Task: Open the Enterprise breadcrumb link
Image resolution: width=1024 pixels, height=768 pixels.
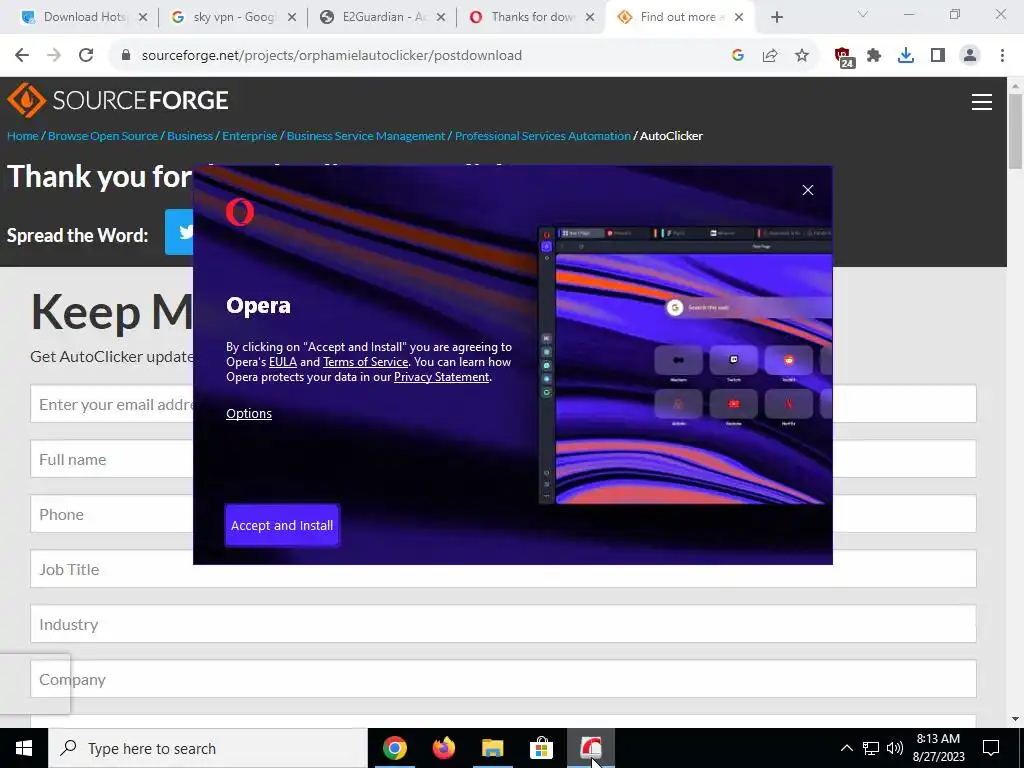Action: click(249, 136)
